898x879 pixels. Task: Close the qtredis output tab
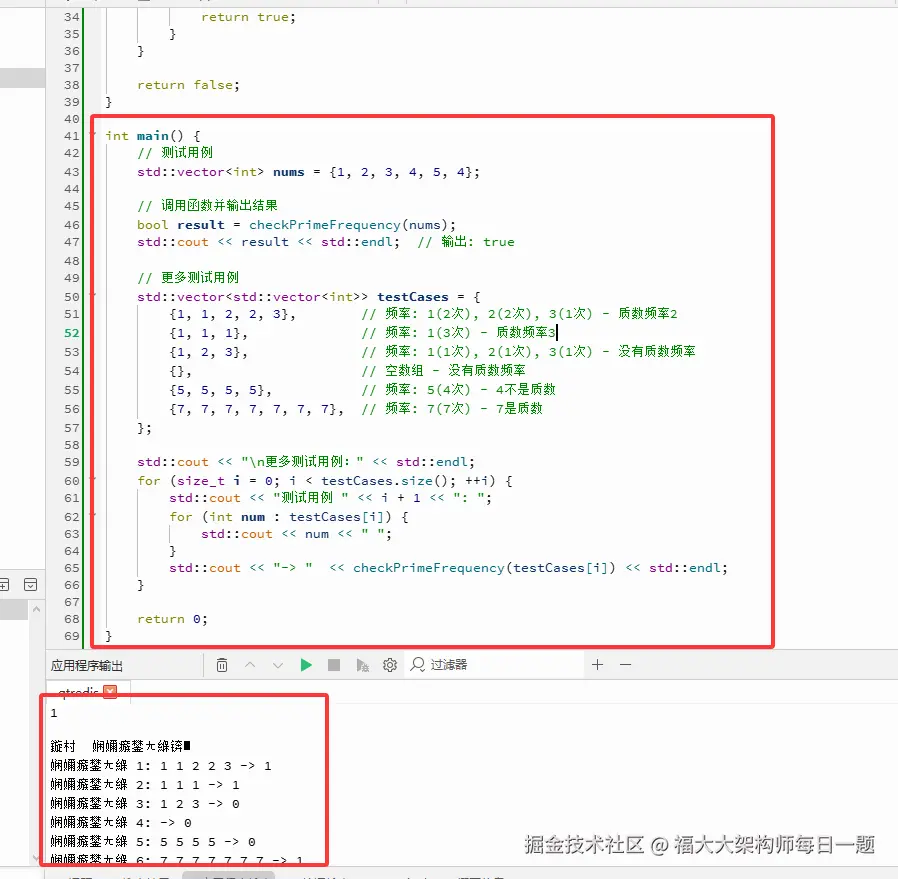(x=110, y=691)
